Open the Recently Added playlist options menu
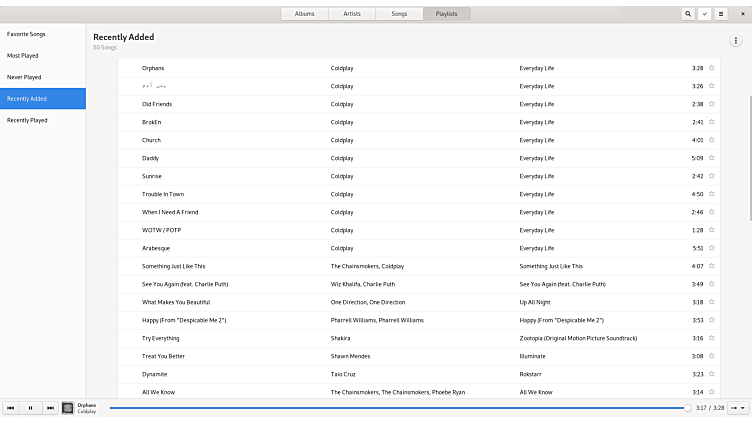This screenshot has height=423, width=752. (x=736, y=40)
